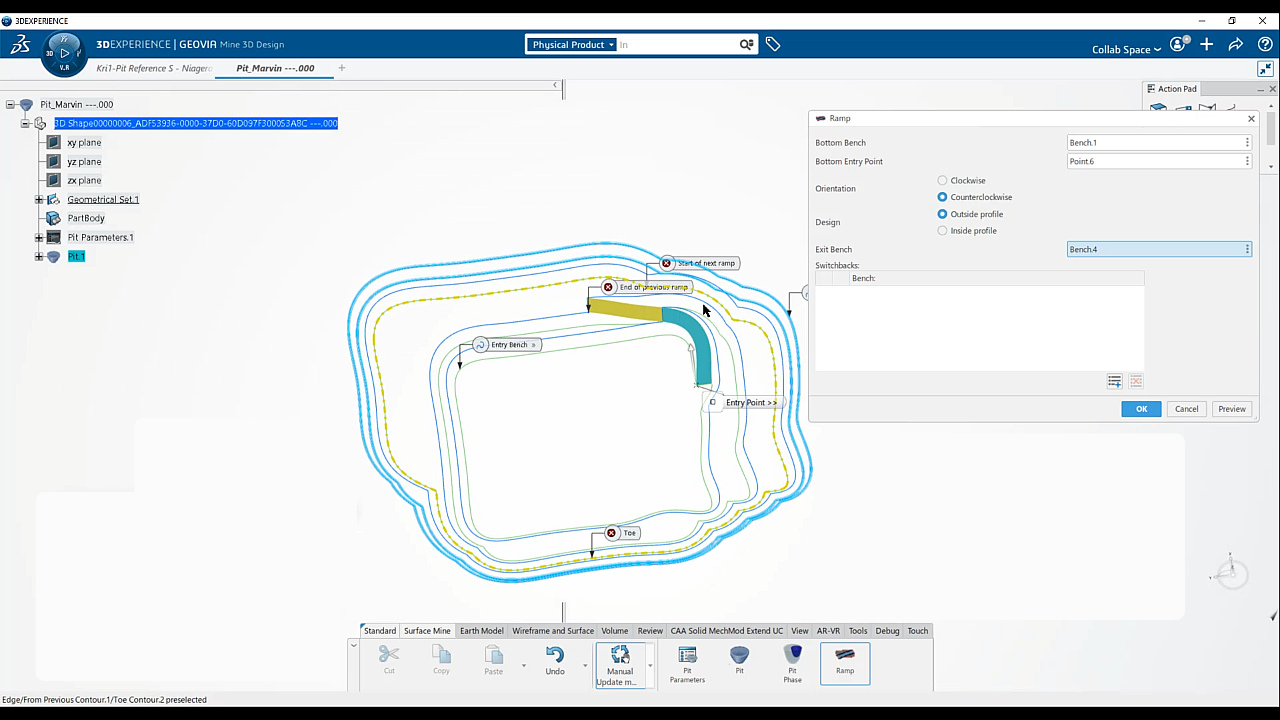Select Inside profile design option
1280x720 pixels.
click(x=942, y=231)
